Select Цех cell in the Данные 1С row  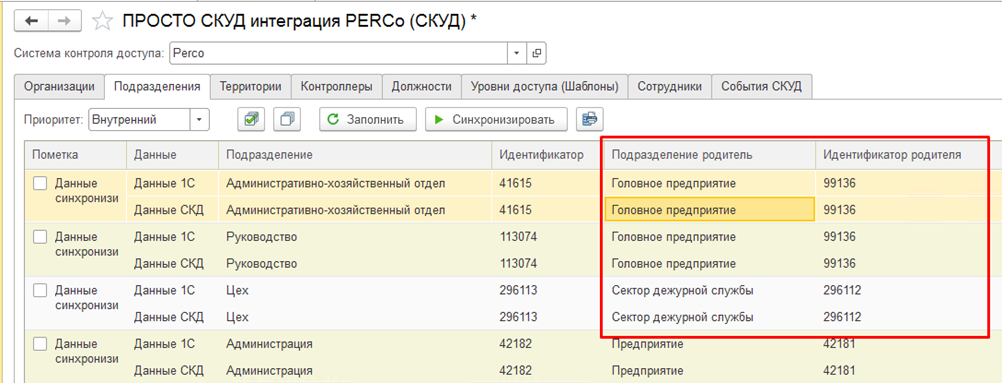[x=355, y=290]
